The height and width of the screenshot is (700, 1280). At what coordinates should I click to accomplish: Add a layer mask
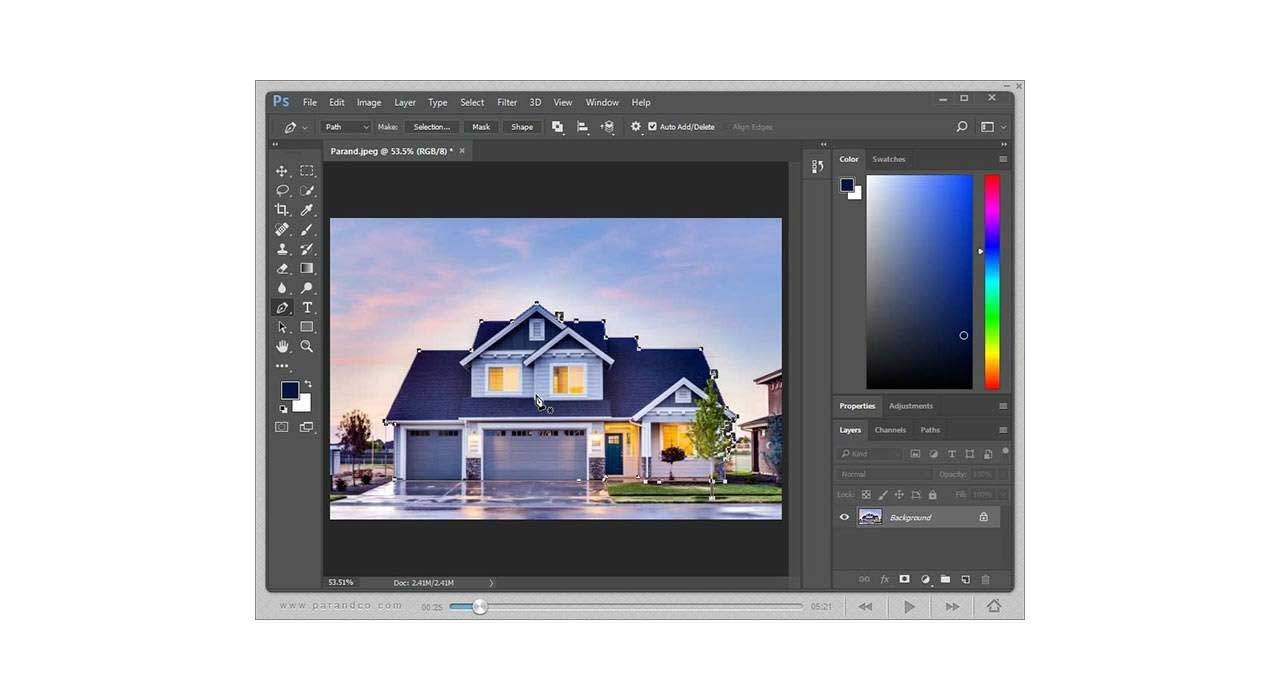[x=905, y=578]
